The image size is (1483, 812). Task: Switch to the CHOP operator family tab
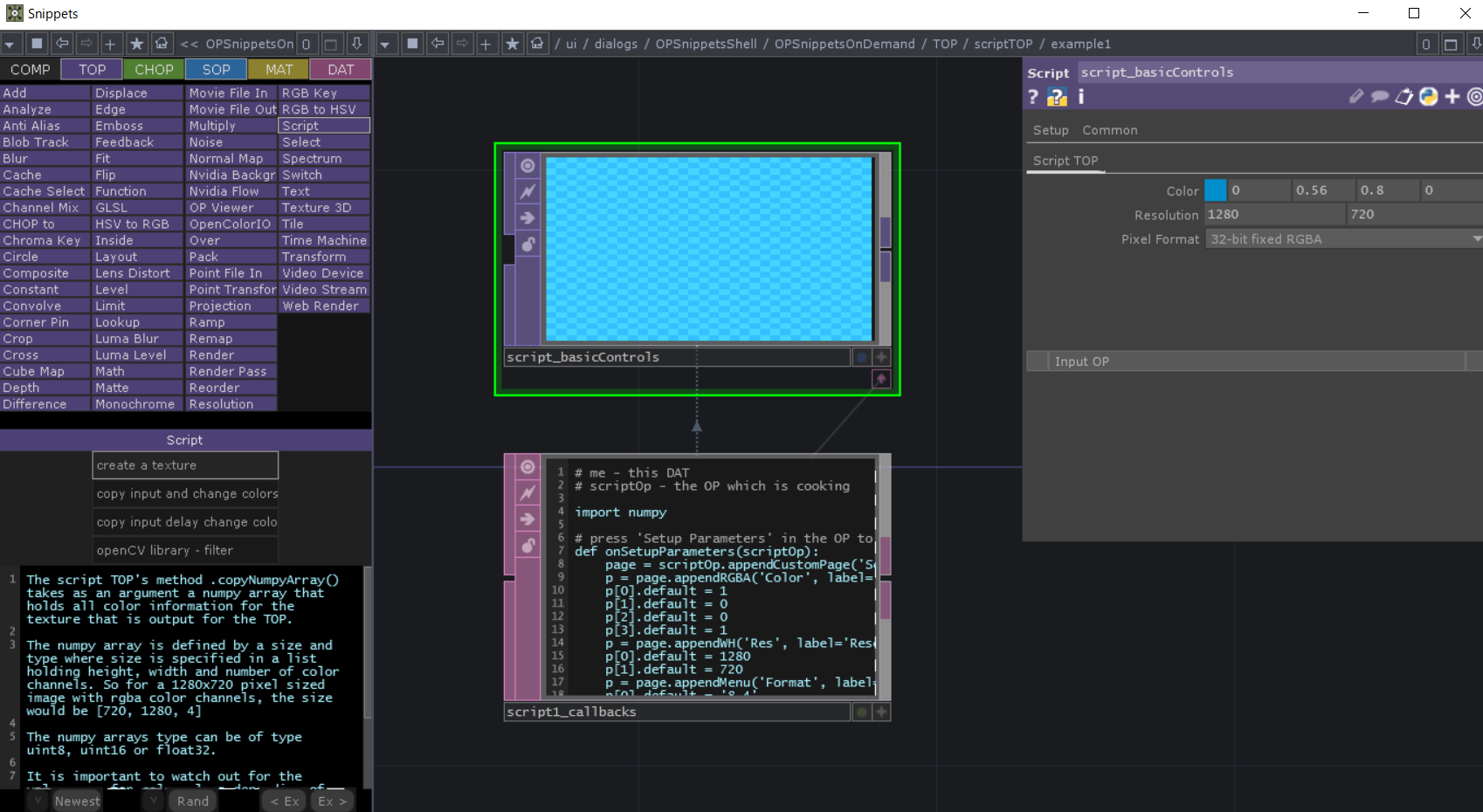[154, 69]
